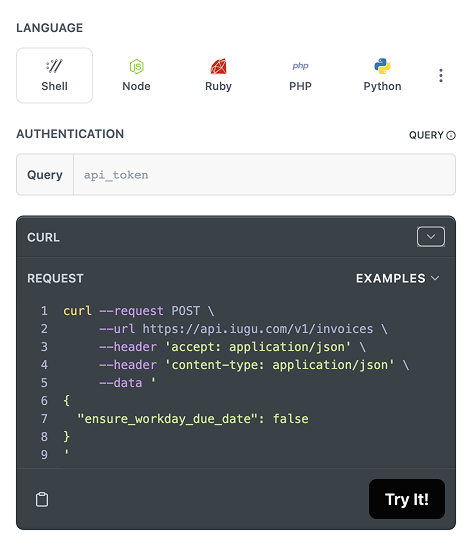The width and height of the screenshot is (466, 537).
Task: Click the LANGUAGE section heading
Action: [x=50, y=28]
